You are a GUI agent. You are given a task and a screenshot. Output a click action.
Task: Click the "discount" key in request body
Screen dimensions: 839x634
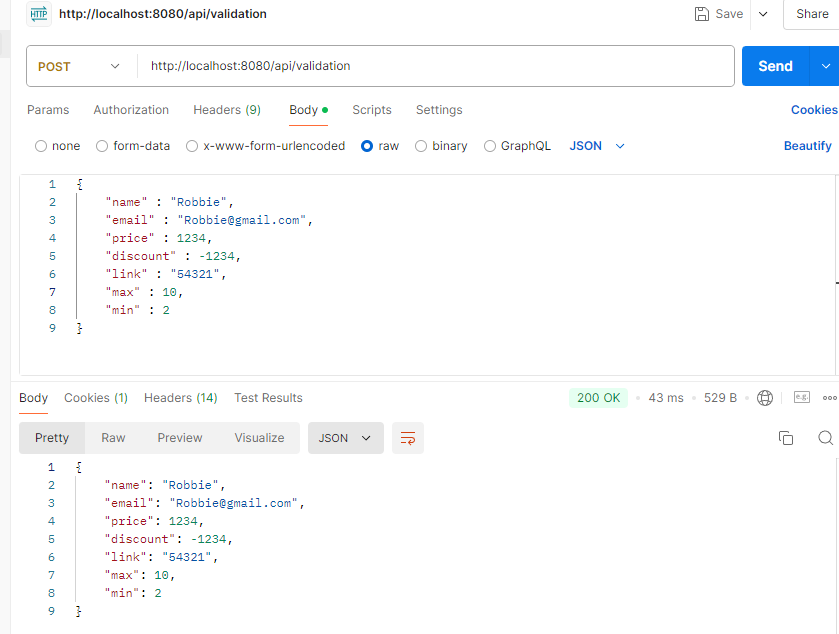pyautogui.click(x=141, y=256)
